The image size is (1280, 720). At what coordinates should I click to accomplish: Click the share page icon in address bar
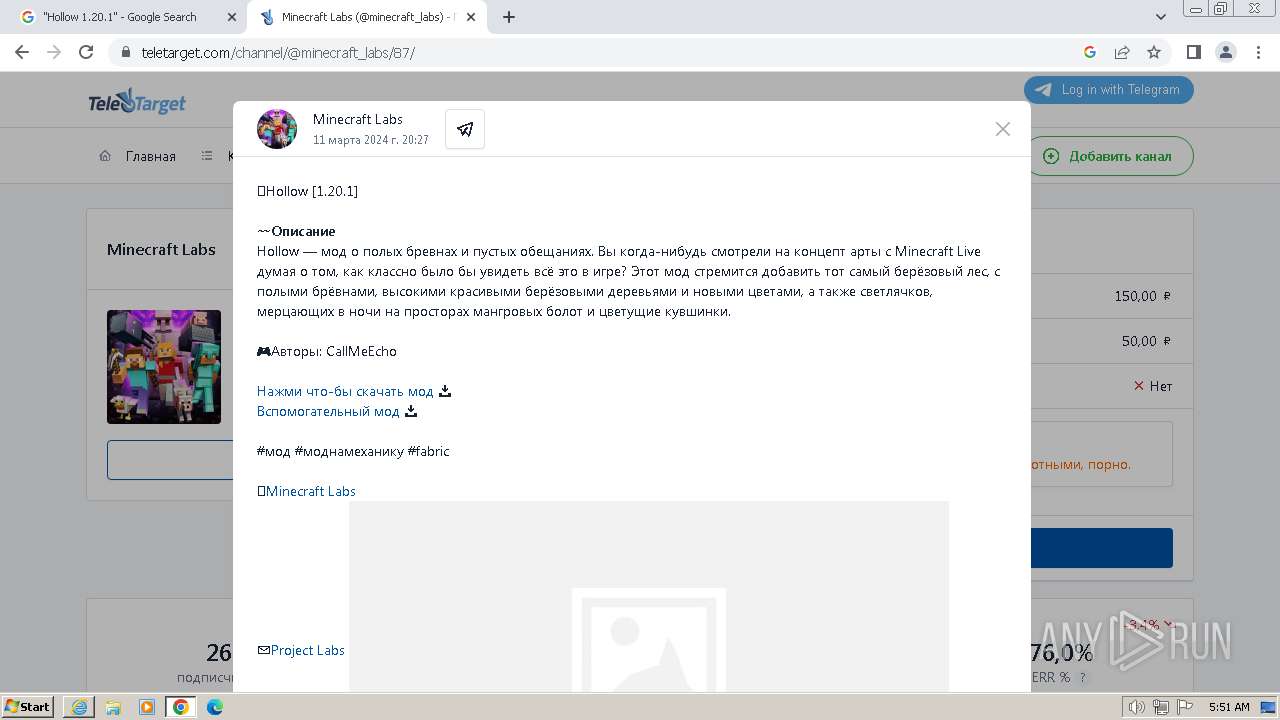coord(1122,52)
